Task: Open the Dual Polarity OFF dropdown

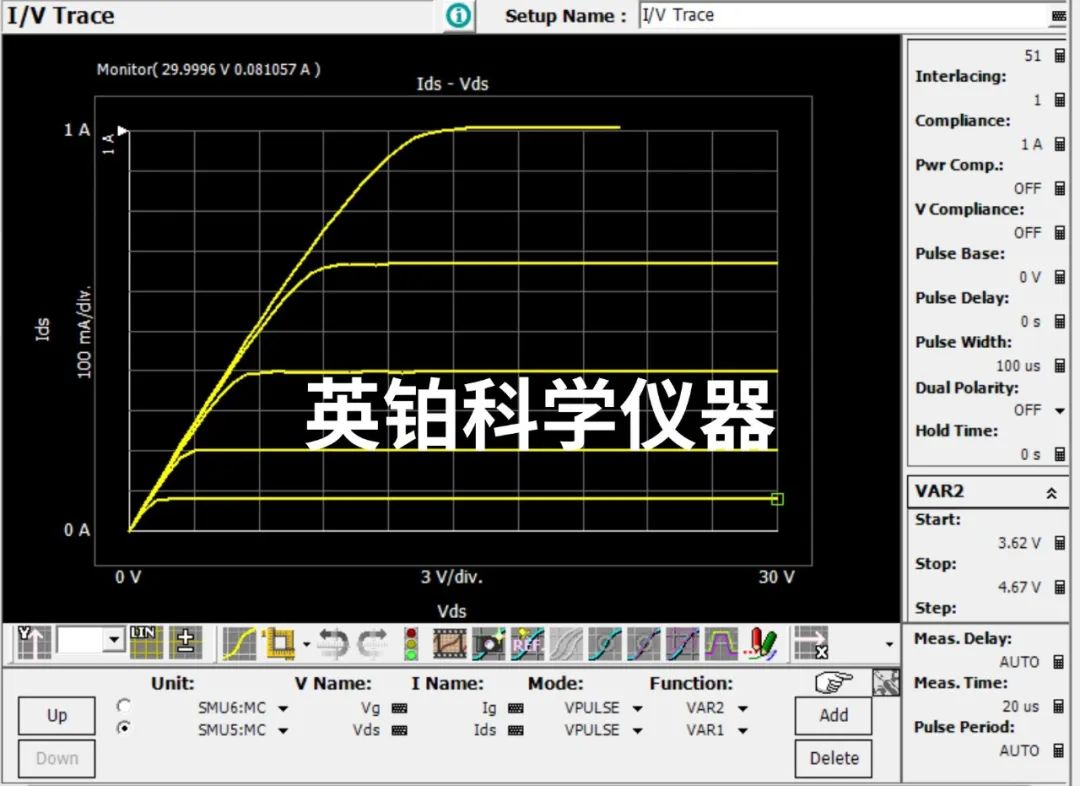Action: [x=1059, y=411]
